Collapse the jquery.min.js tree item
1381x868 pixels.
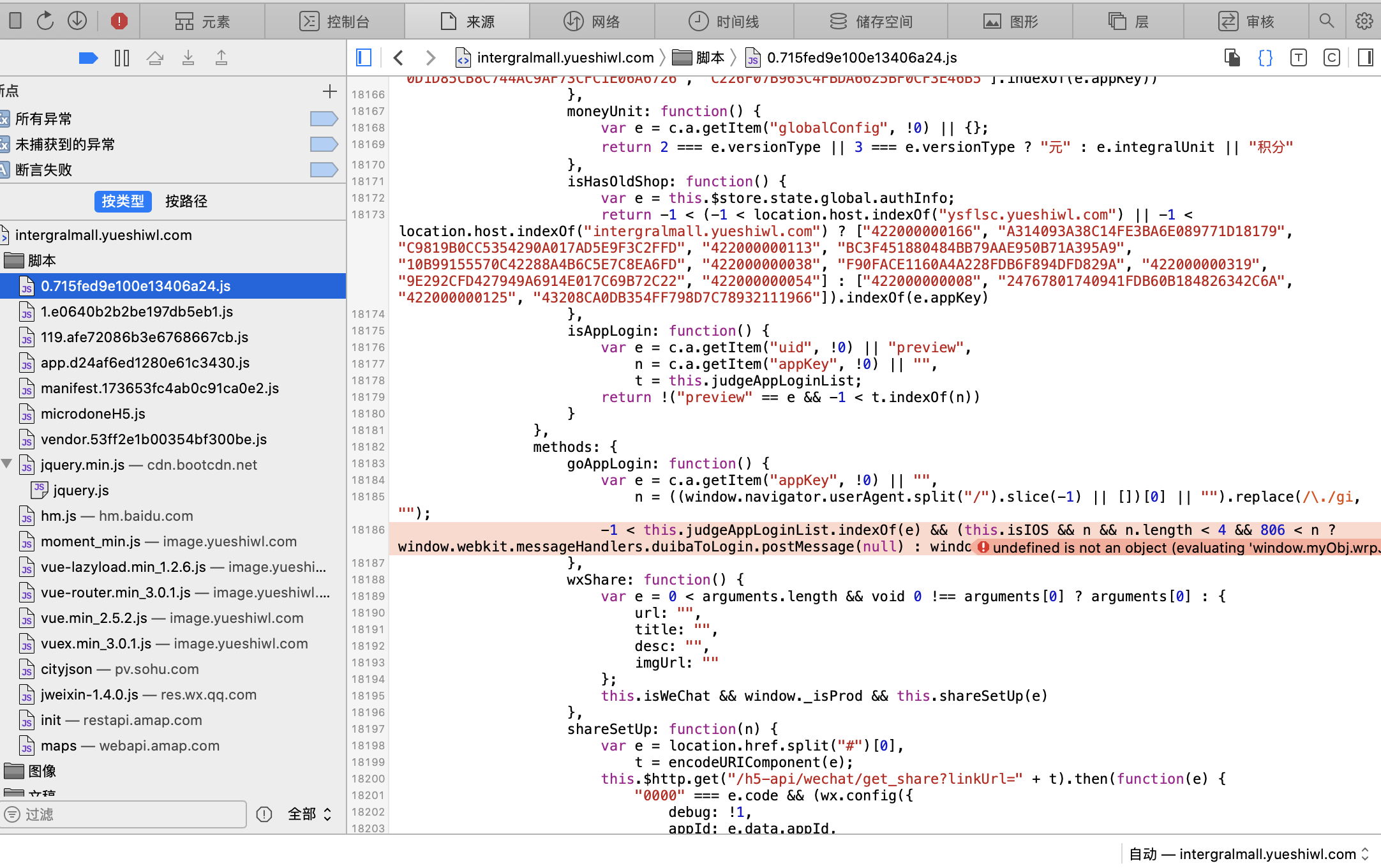pyautogui.click(x=7, y=464)
